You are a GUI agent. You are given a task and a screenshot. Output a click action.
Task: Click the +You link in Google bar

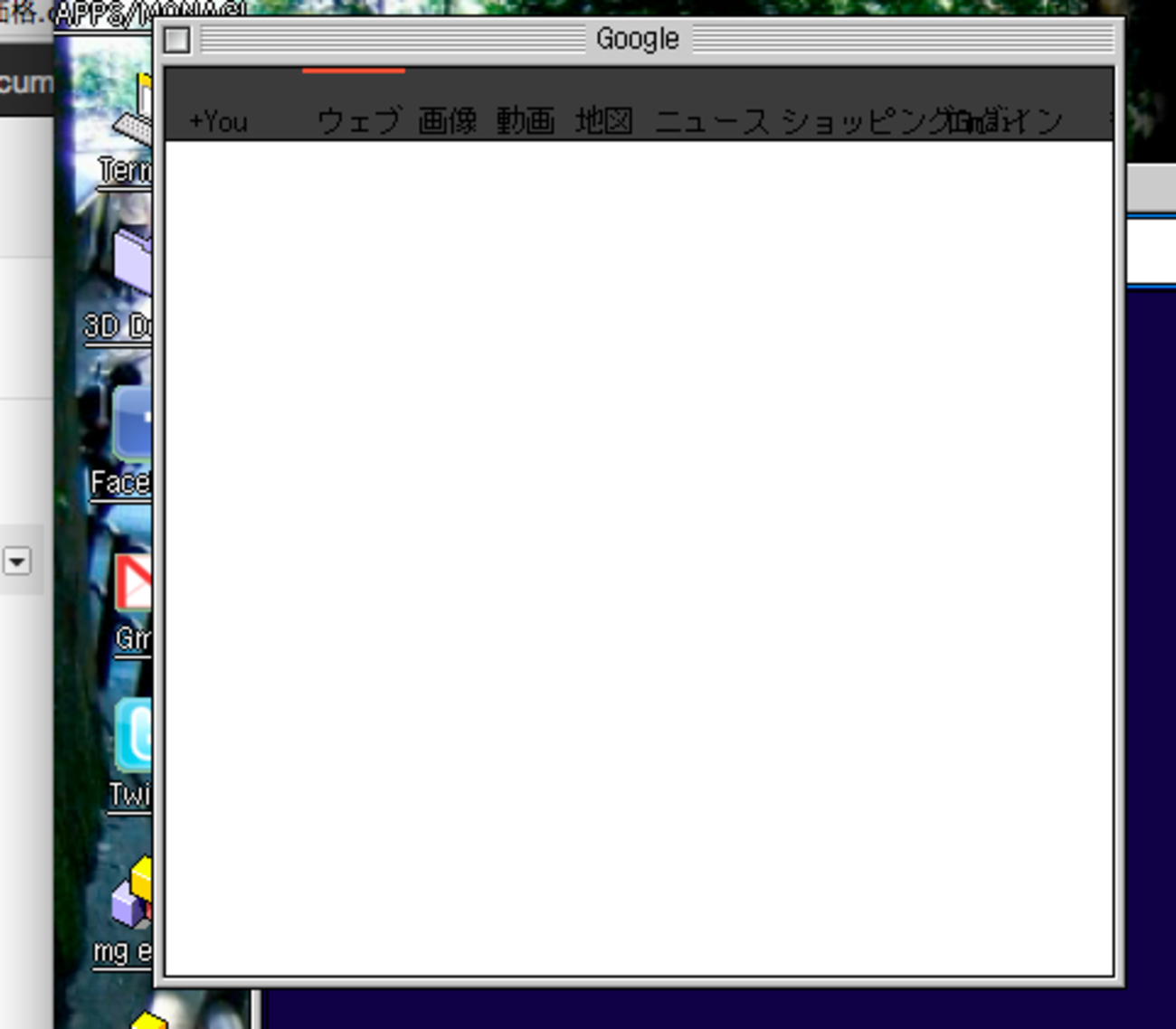coord(218,121)
